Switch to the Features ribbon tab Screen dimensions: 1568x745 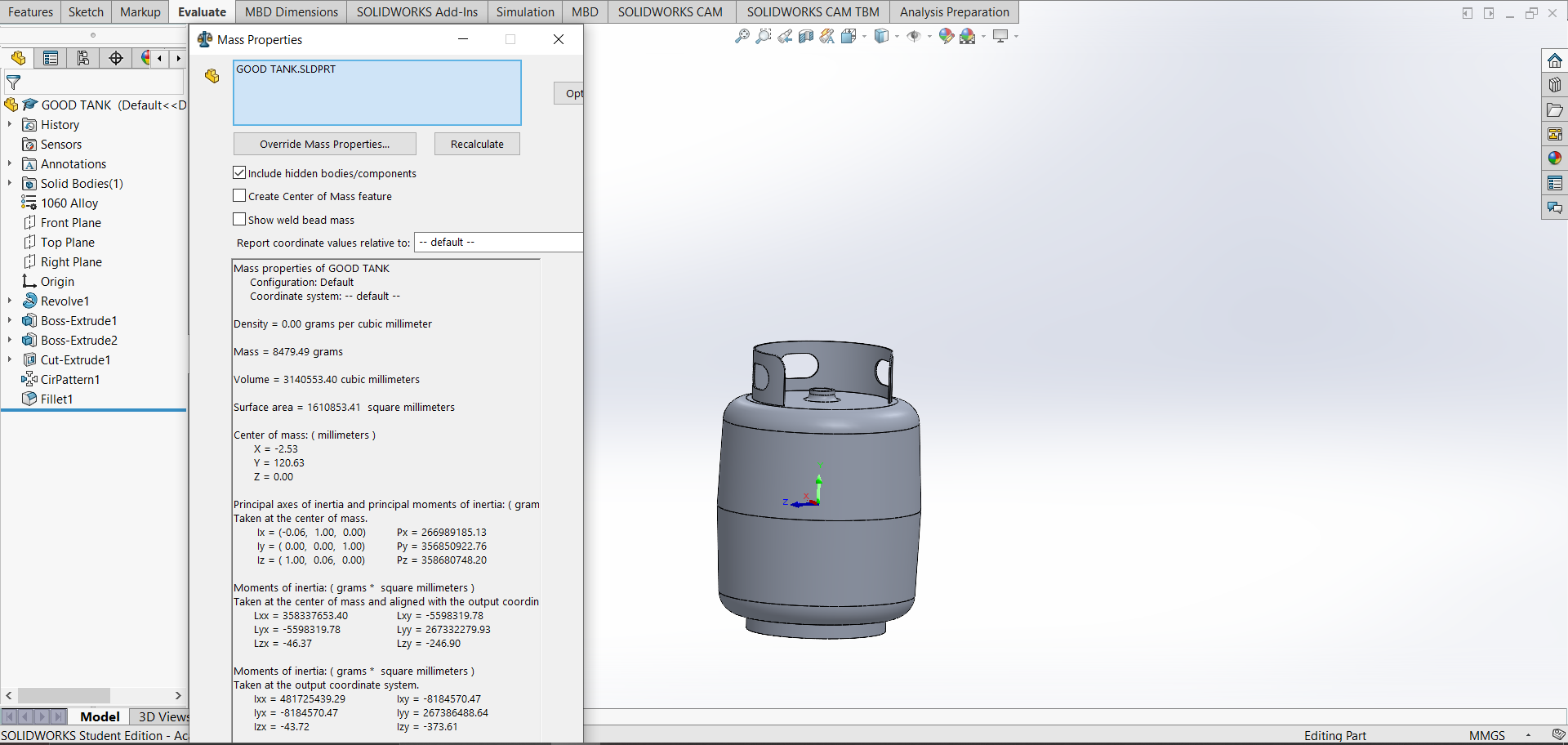30,11
